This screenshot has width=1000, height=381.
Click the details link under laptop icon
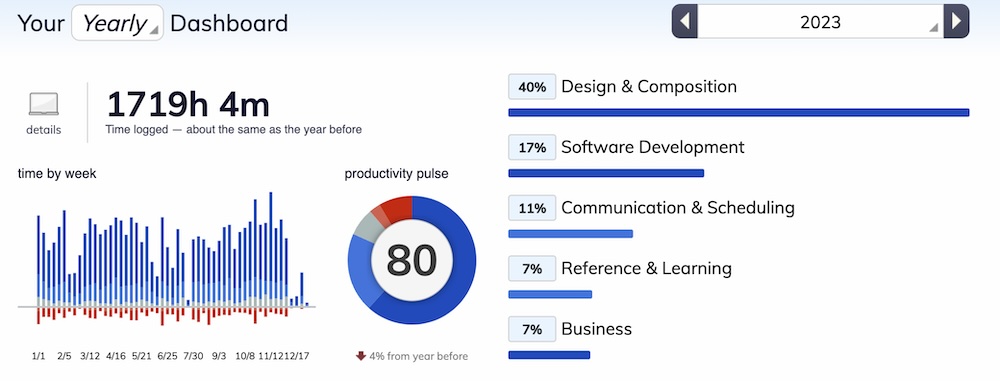pos(43,130)
